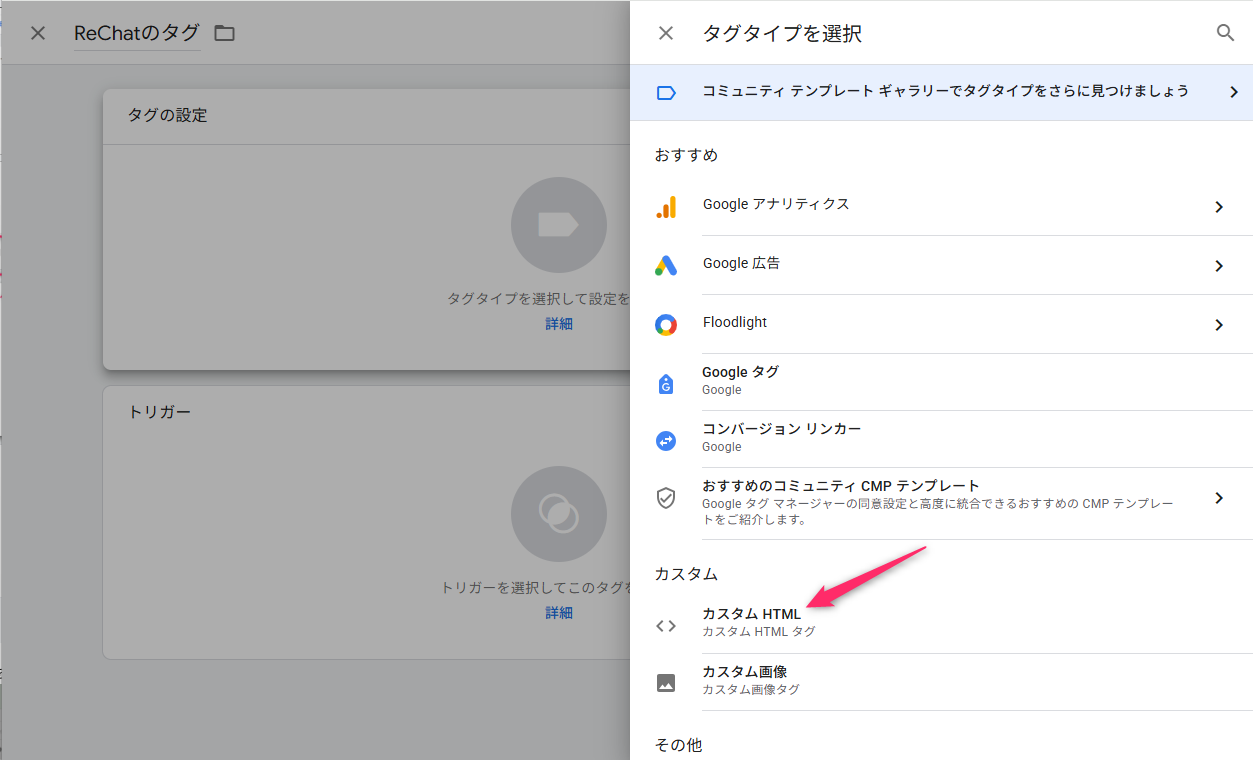This screenshot has height=760, width=1253.
Task: Expand Floodlight chevron arrow
Action: tap(1219, 325)
